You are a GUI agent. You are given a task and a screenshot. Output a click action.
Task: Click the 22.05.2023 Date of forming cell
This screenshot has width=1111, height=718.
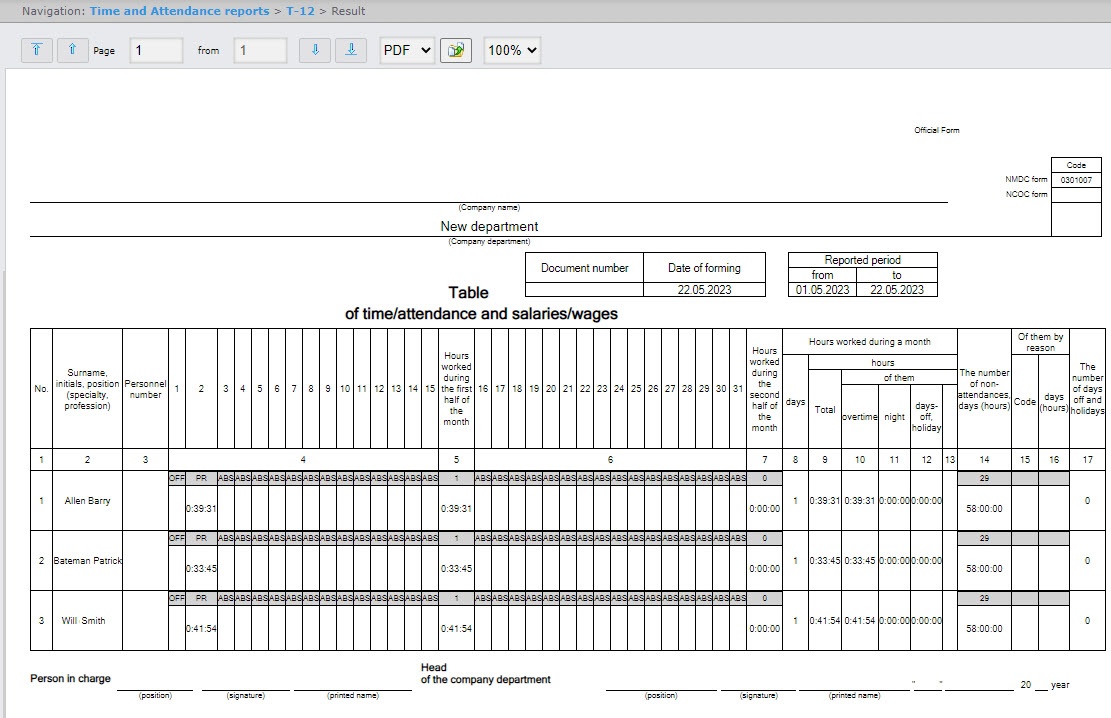[704, 290]
